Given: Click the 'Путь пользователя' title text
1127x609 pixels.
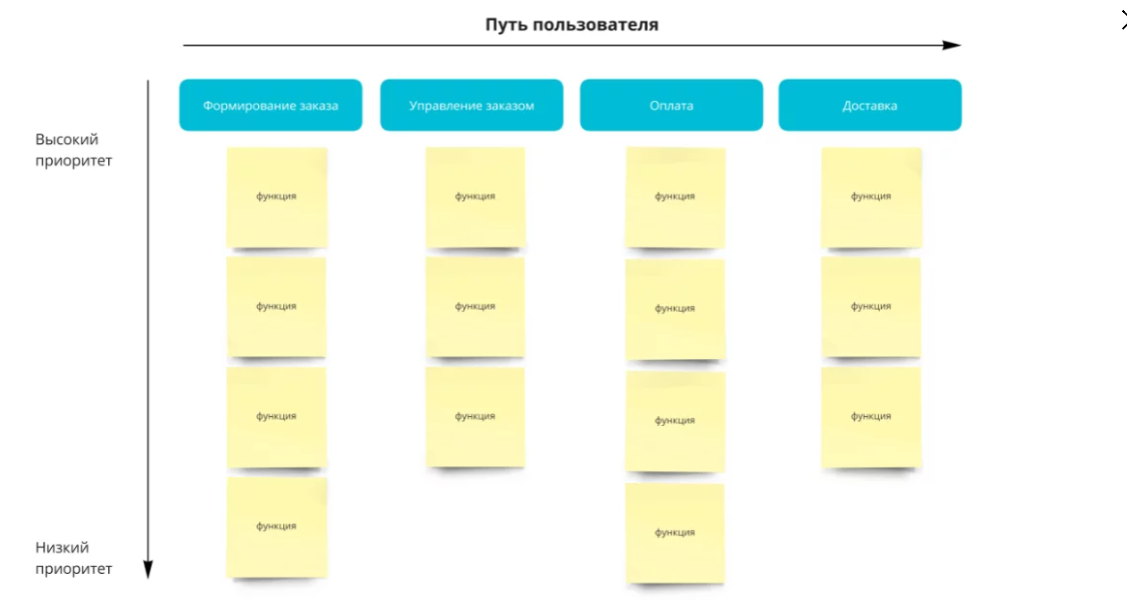Looking at the screenshot, I should click(x=571, y=25).
